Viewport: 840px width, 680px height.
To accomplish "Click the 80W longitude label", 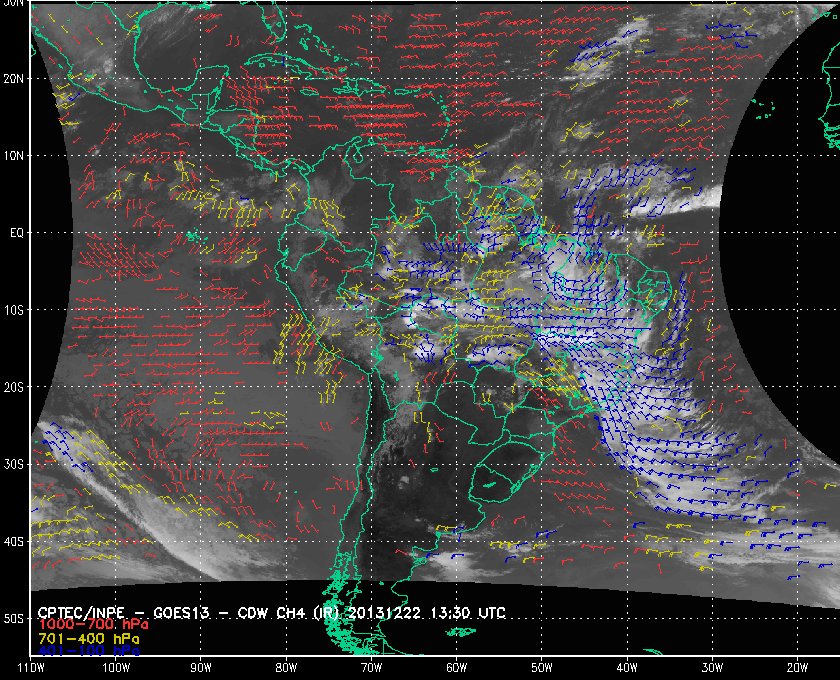I will pyautogui.click(x=286, y=668).
